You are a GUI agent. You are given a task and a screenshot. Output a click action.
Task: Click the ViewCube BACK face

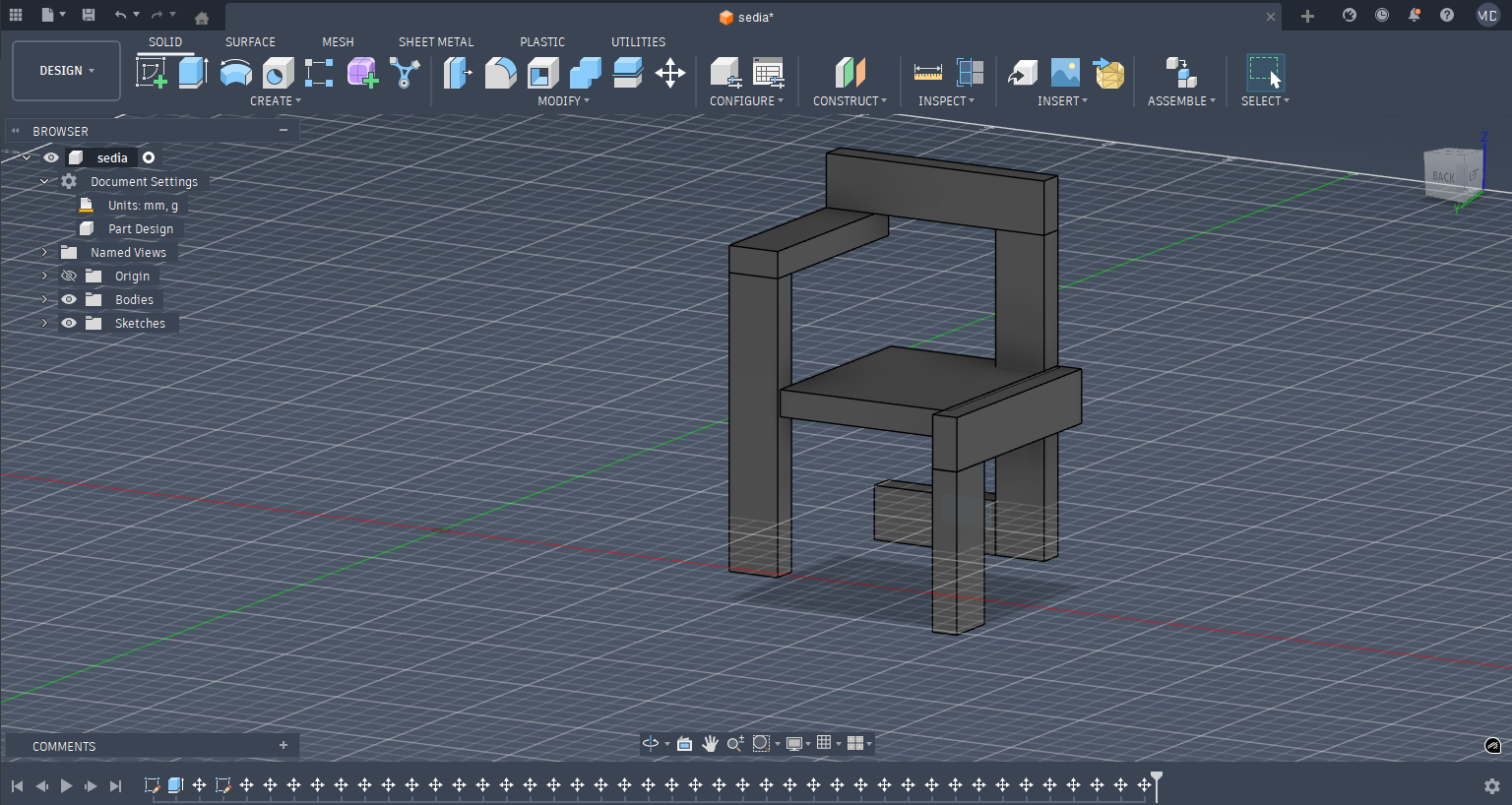pyautogui.click(x=1445, y=176)
